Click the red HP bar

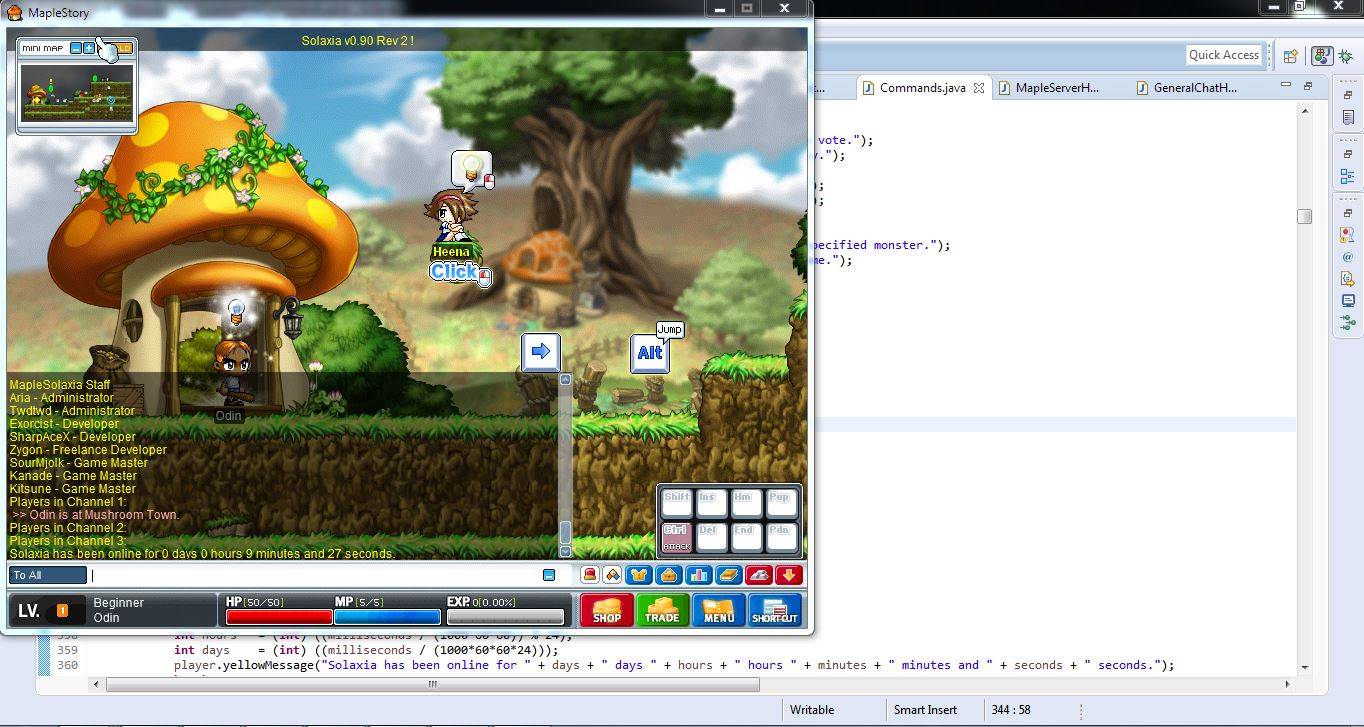tap(278, 617)
